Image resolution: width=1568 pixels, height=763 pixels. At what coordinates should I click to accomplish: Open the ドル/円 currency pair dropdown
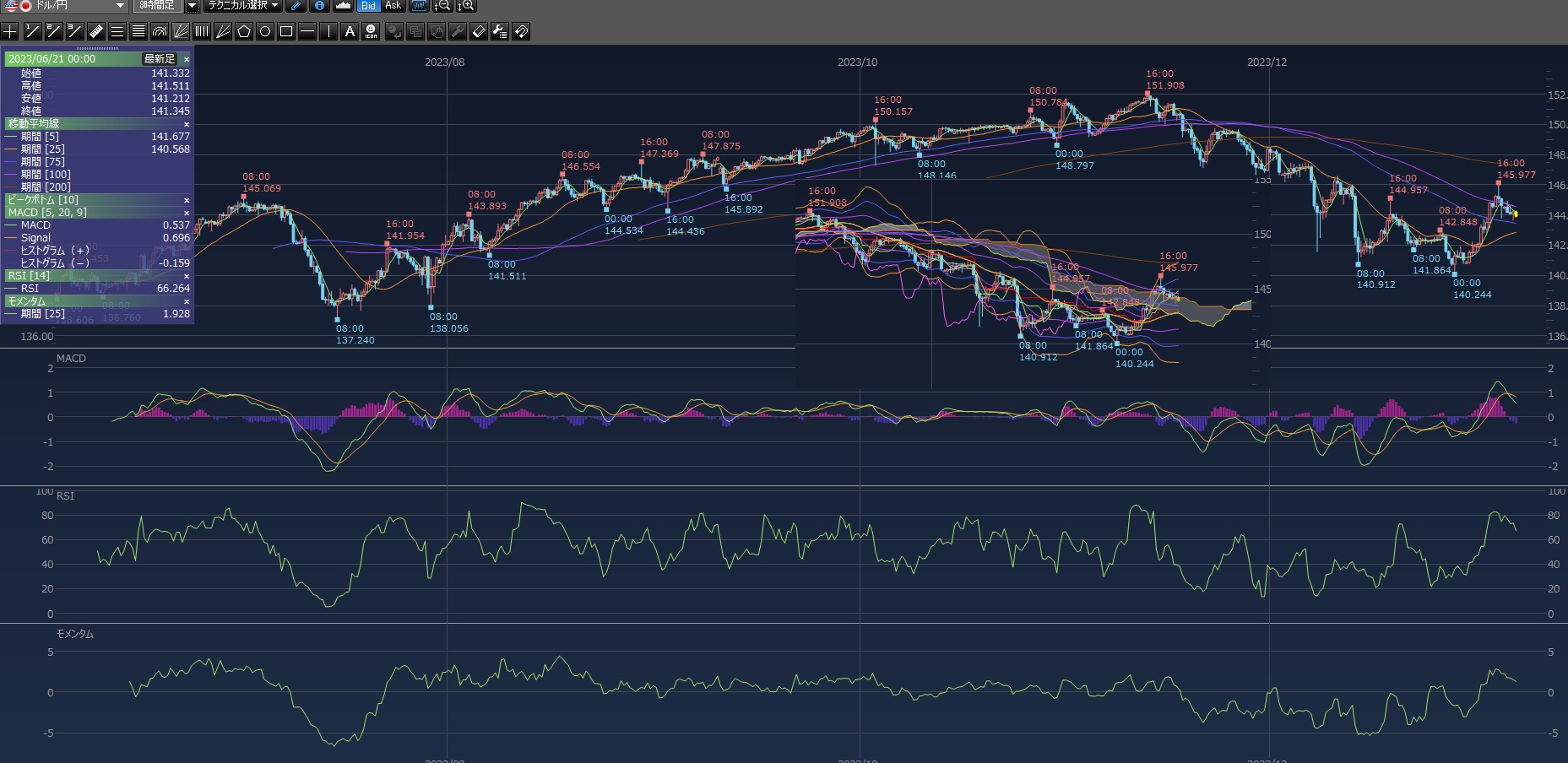click(x=120, y=6)
